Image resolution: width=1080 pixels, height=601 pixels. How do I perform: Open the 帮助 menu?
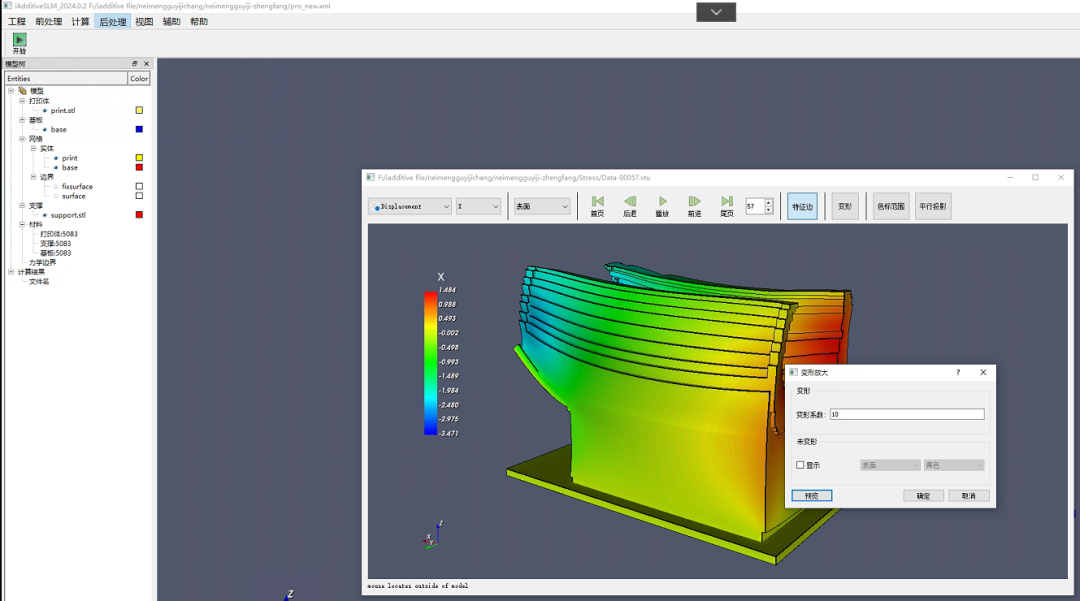tap(199, 21)
